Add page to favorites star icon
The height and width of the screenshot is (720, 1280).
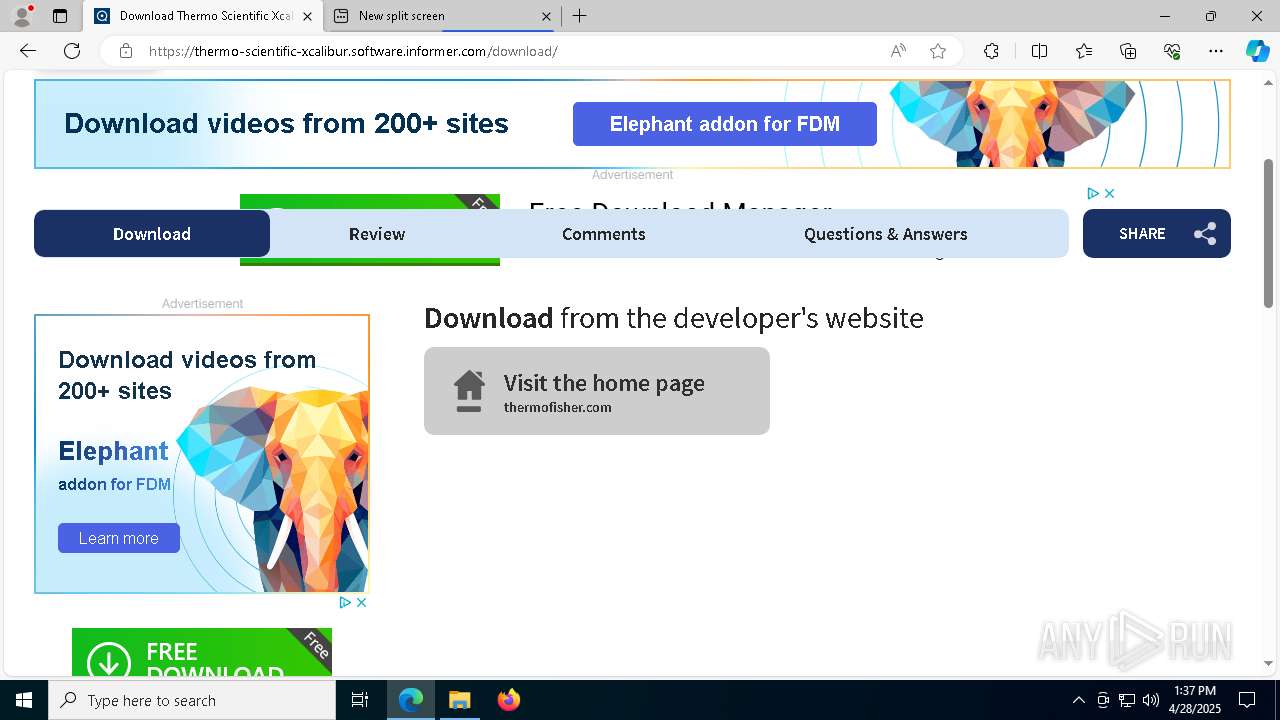(938, 51)
